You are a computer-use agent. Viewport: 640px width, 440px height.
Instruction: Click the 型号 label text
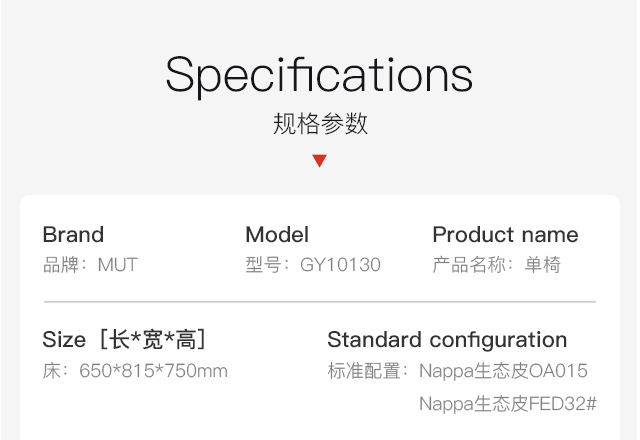click(263, 265)
